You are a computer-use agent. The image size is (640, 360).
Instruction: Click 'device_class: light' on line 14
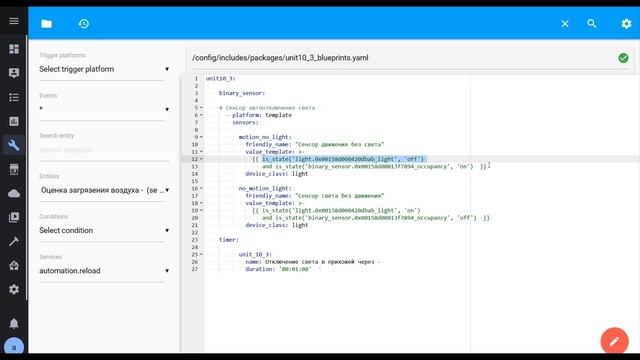click(x=277, y=174)
